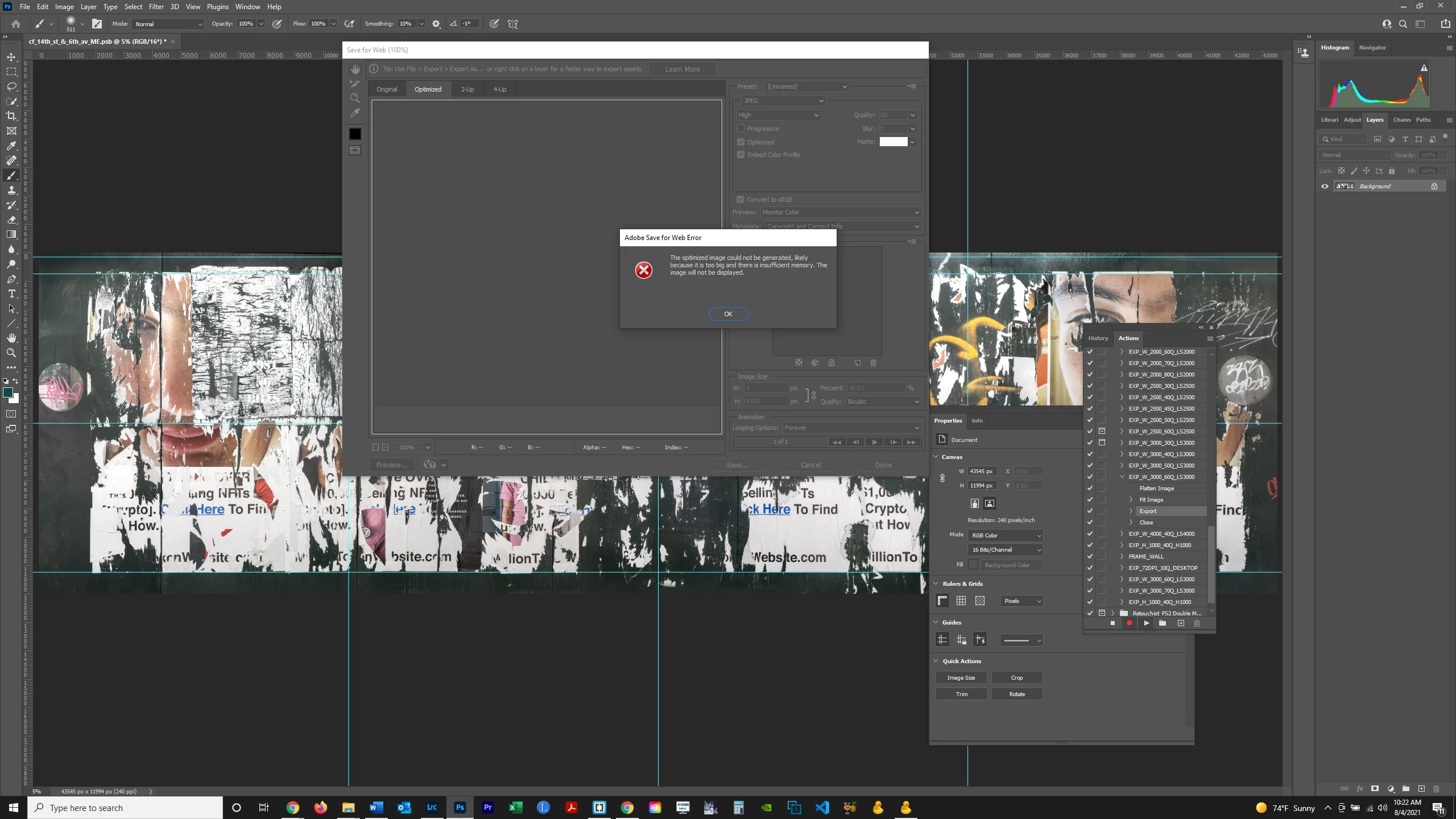Screen dimensions: 1456x819
Task: Open the brush Mode Normal dropdown
Action: 168,24
